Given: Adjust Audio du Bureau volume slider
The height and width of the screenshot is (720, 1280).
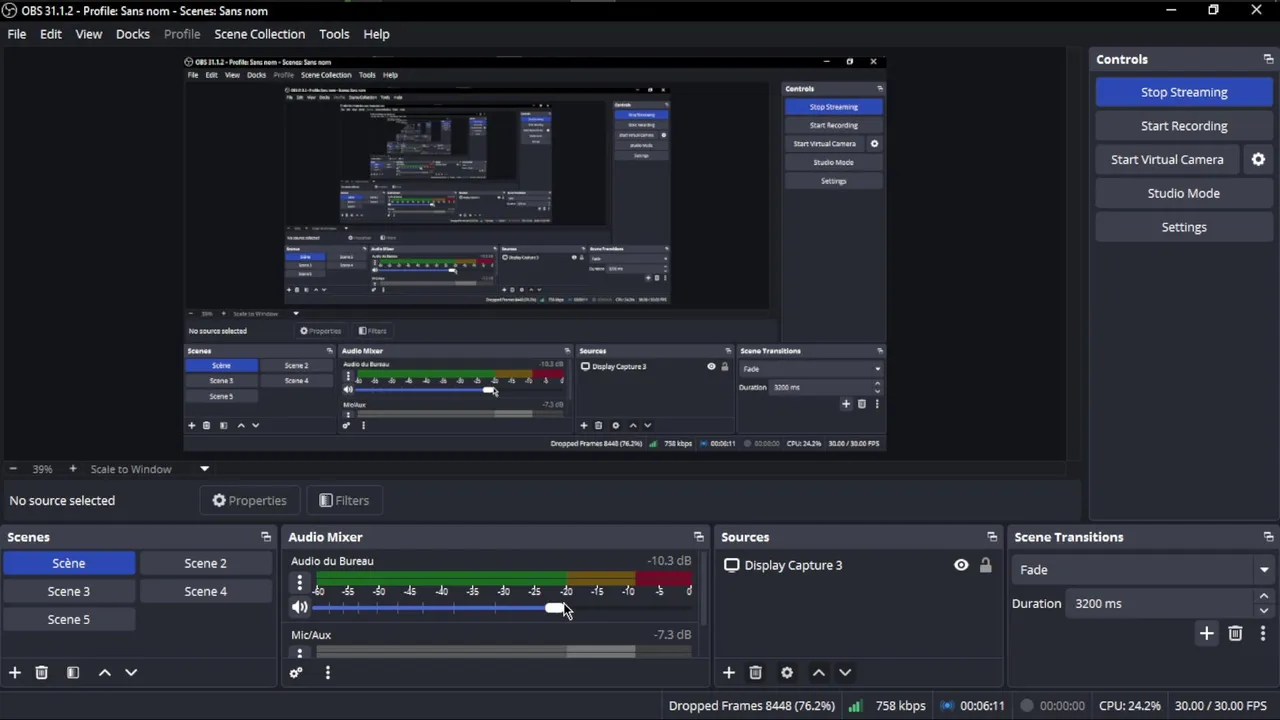Looking at the screenshot, I should [556, 608].
